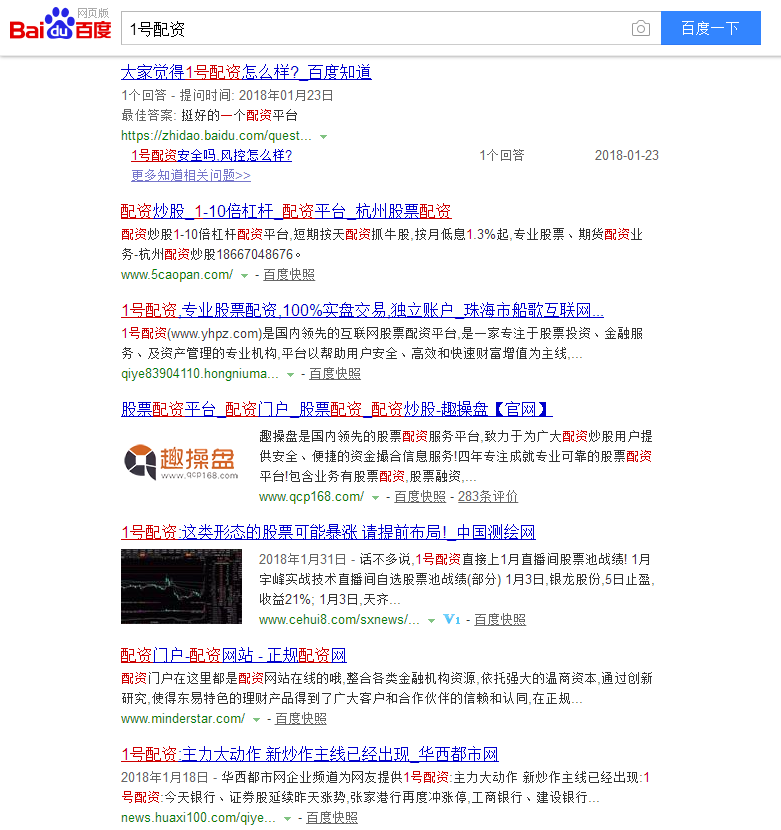Click the V1 credibility badge icon
Image resolution: width=781 pixels, height=830 pixels.
pyautogui.click(x=452, y=619)
